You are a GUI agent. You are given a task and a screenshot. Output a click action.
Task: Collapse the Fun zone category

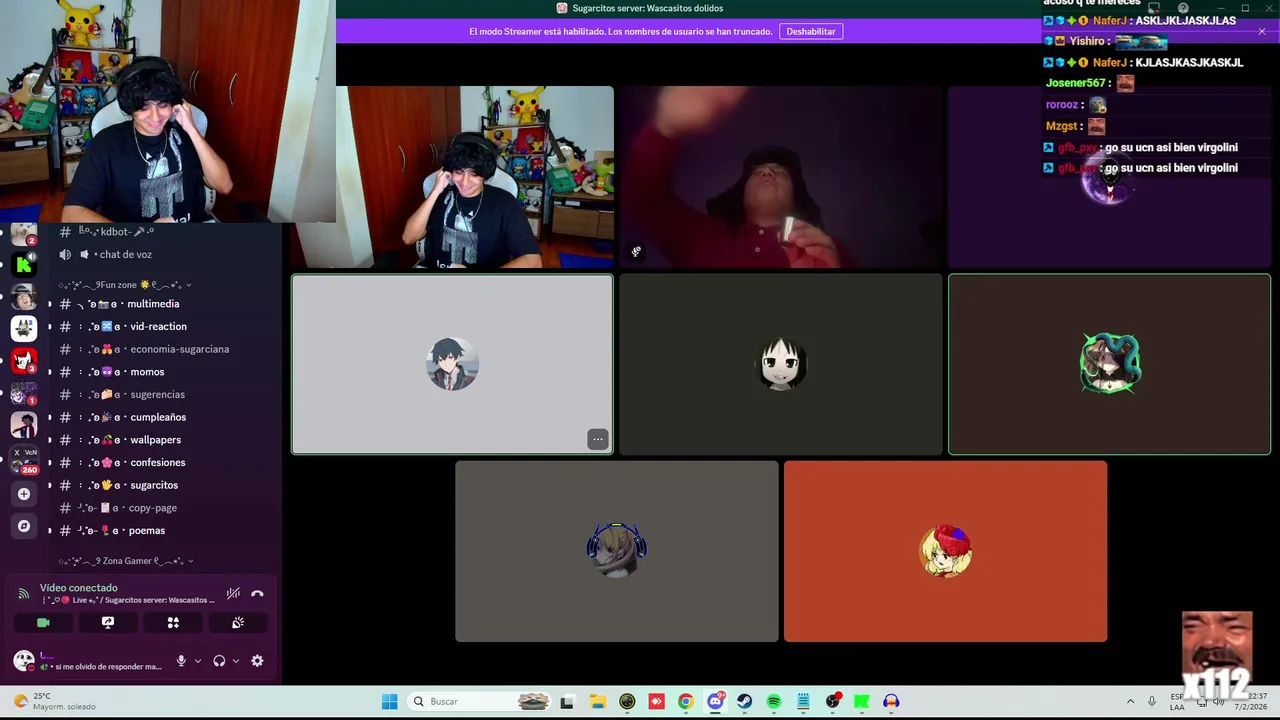[125, 285]
